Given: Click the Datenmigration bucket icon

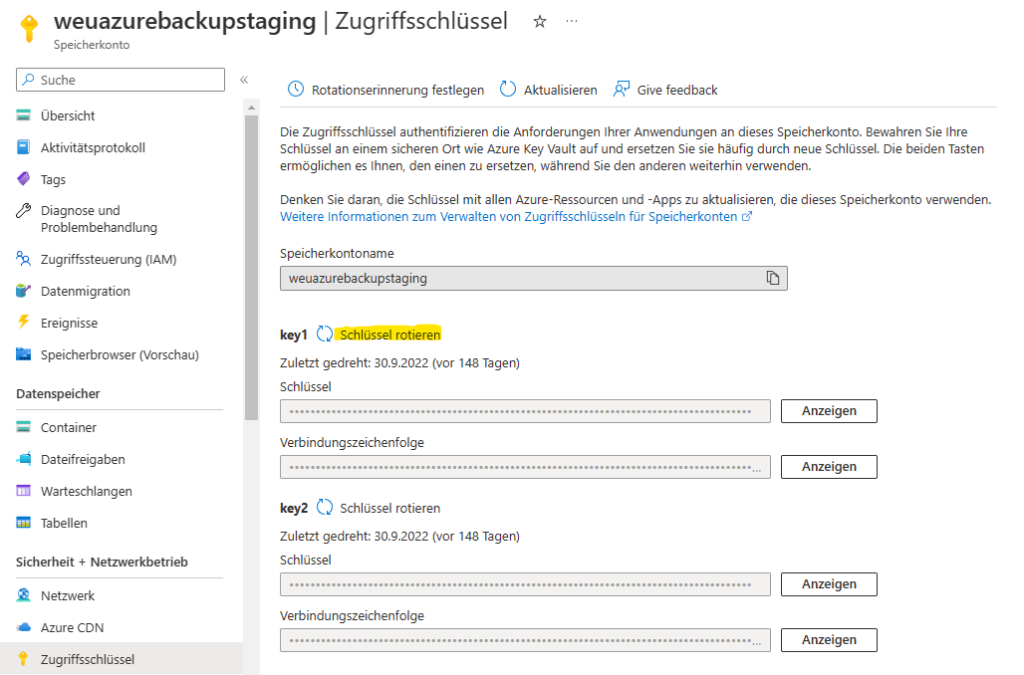Looking at the screenshot, I should pyautogui.click(x=24, y=290).
